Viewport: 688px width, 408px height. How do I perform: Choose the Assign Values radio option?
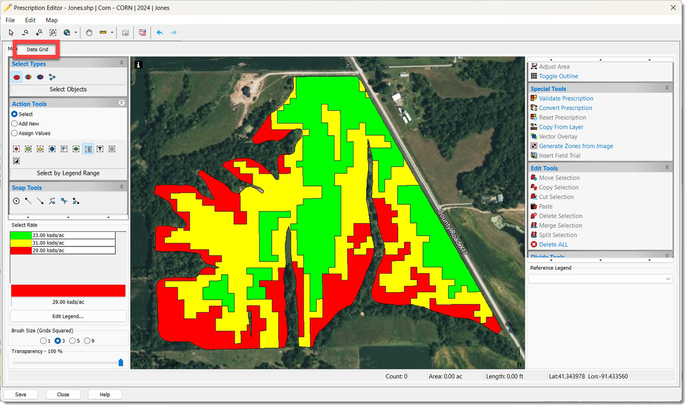coord(14,132)
